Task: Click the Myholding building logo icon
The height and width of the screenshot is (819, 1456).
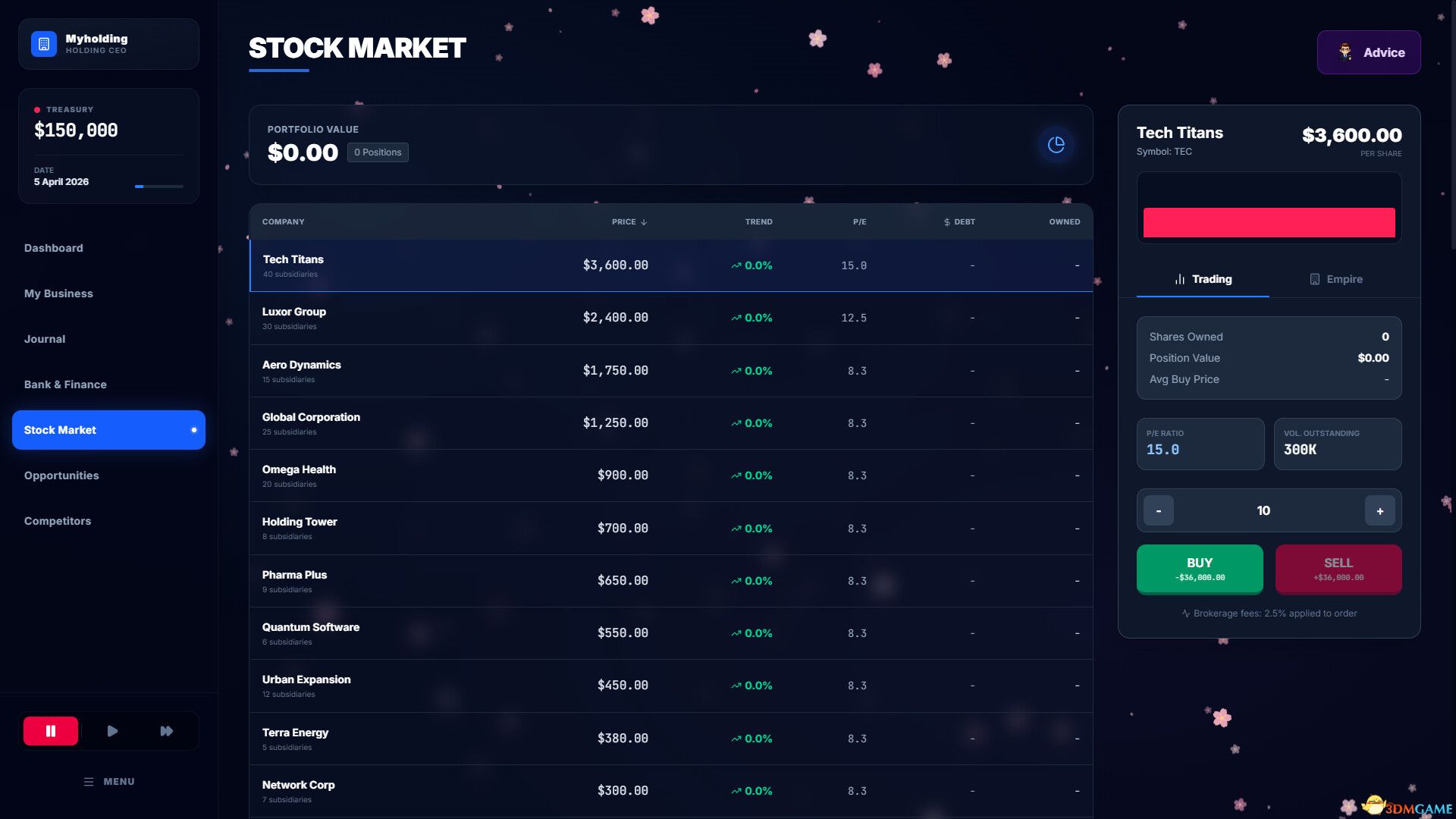Action: coord(44,44)
